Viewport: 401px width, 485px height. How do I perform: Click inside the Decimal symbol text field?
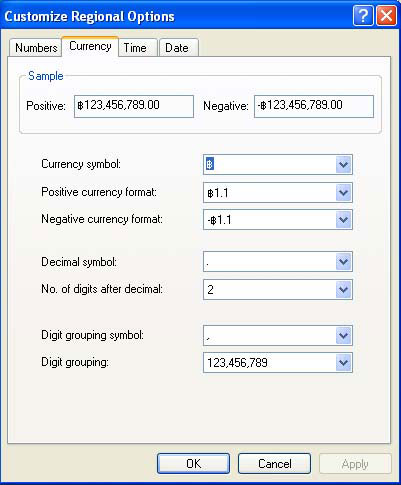pyautogui.click(x=270, y=262)
